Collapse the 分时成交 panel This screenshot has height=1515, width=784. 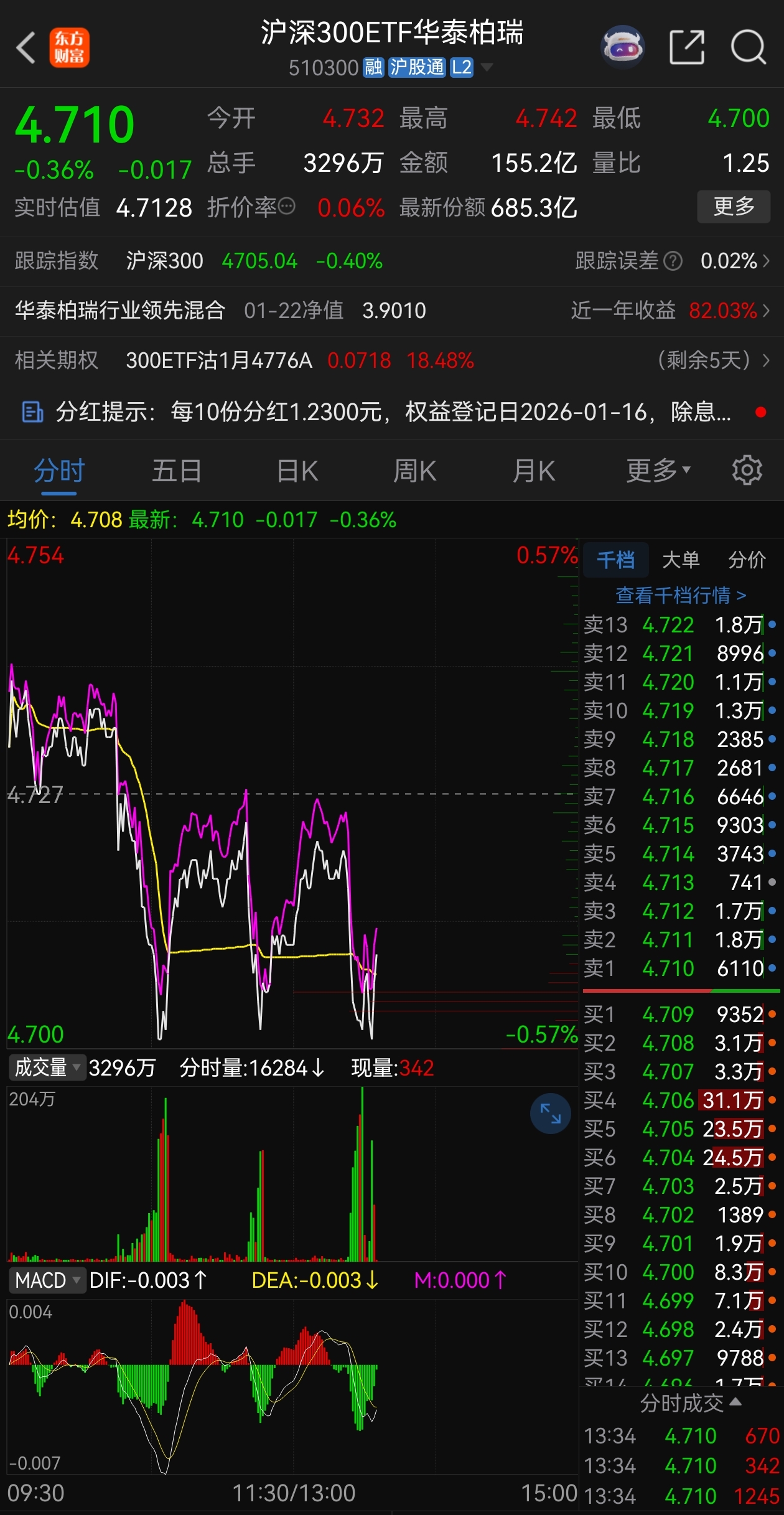pos(691,1403)
